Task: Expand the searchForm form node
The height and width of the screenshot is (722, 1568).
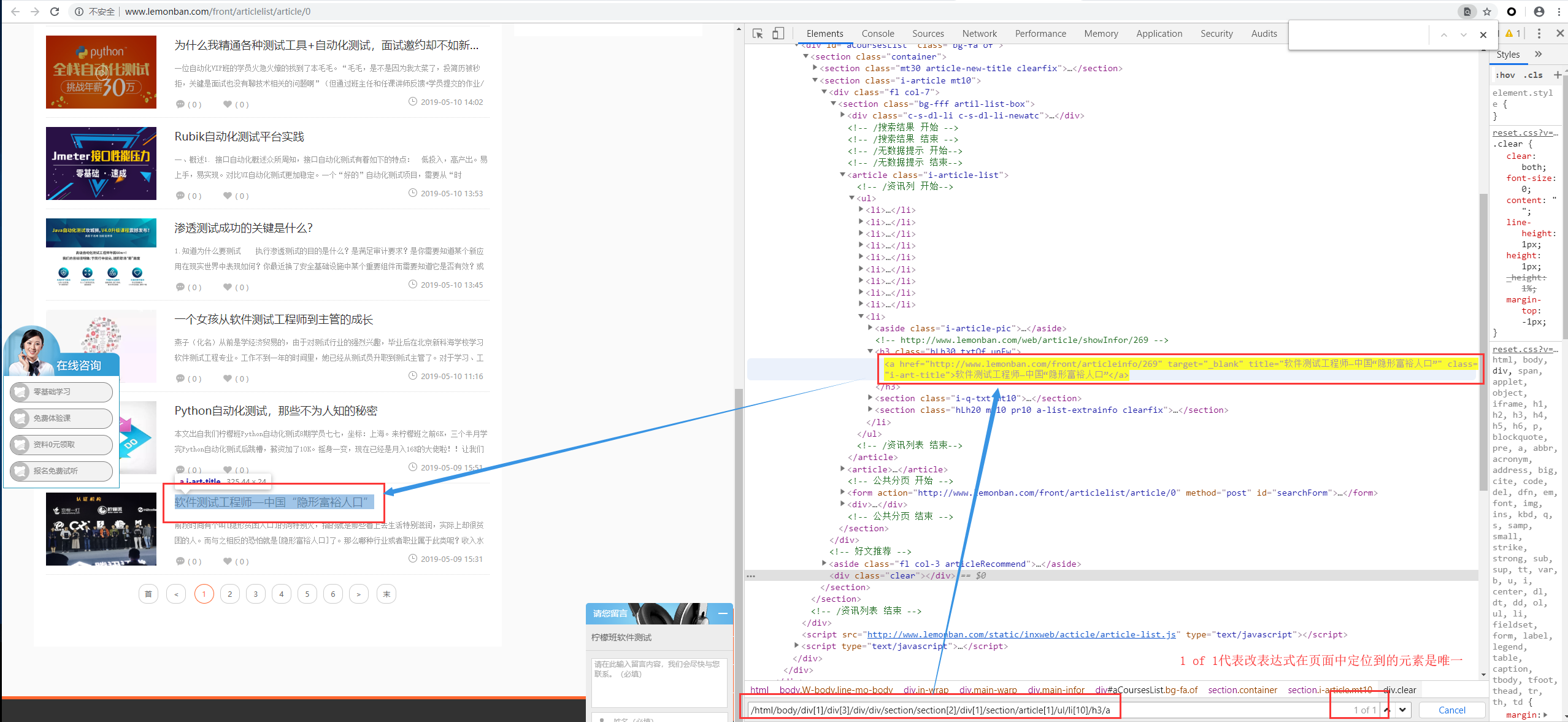Action: (843, 493)
